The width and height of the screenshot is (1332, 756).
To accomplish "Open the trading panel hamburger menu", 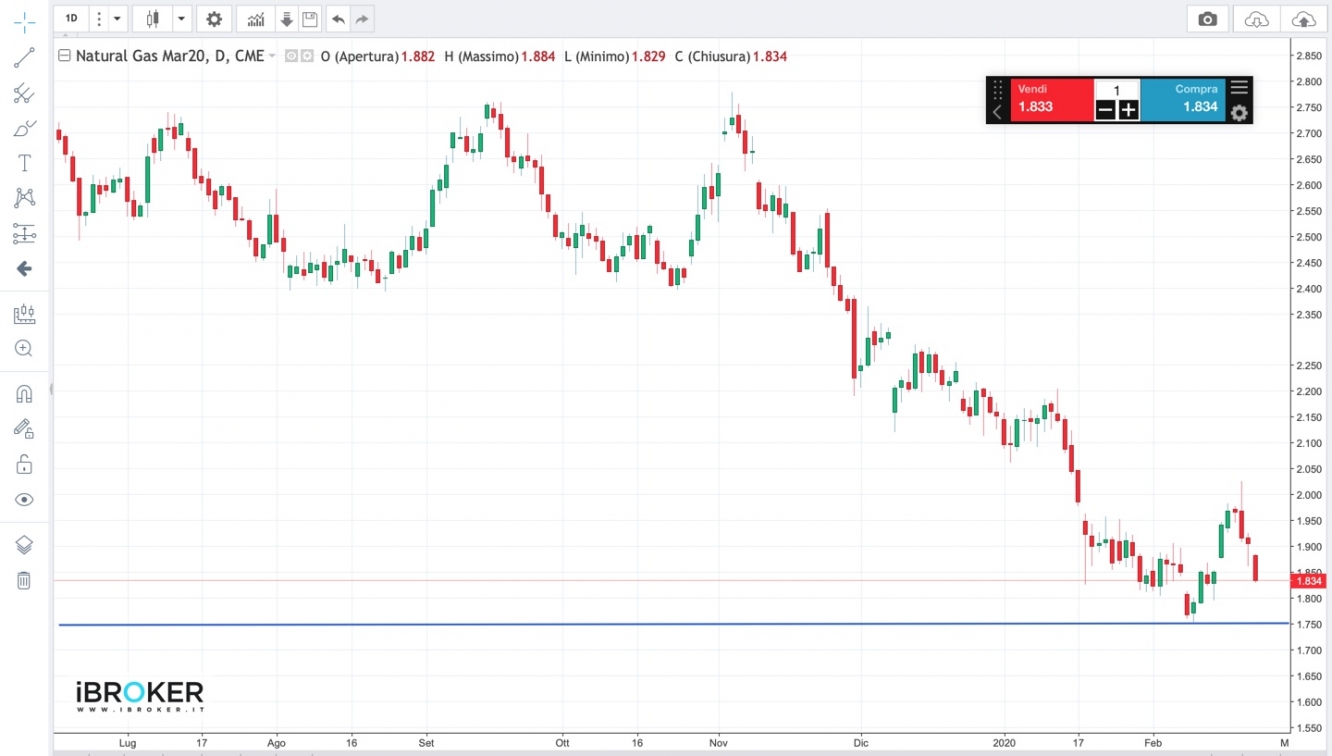I will (x=1239, y=88).
